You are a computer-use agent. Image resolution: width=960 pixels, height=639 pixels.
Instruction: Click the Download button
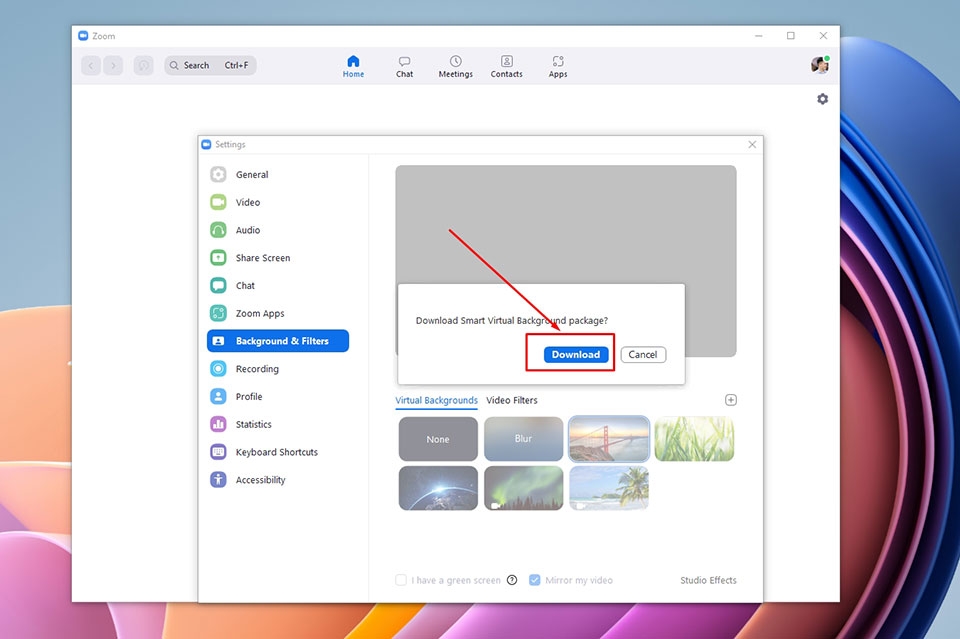pyautogui.click(x=576, y=354)
